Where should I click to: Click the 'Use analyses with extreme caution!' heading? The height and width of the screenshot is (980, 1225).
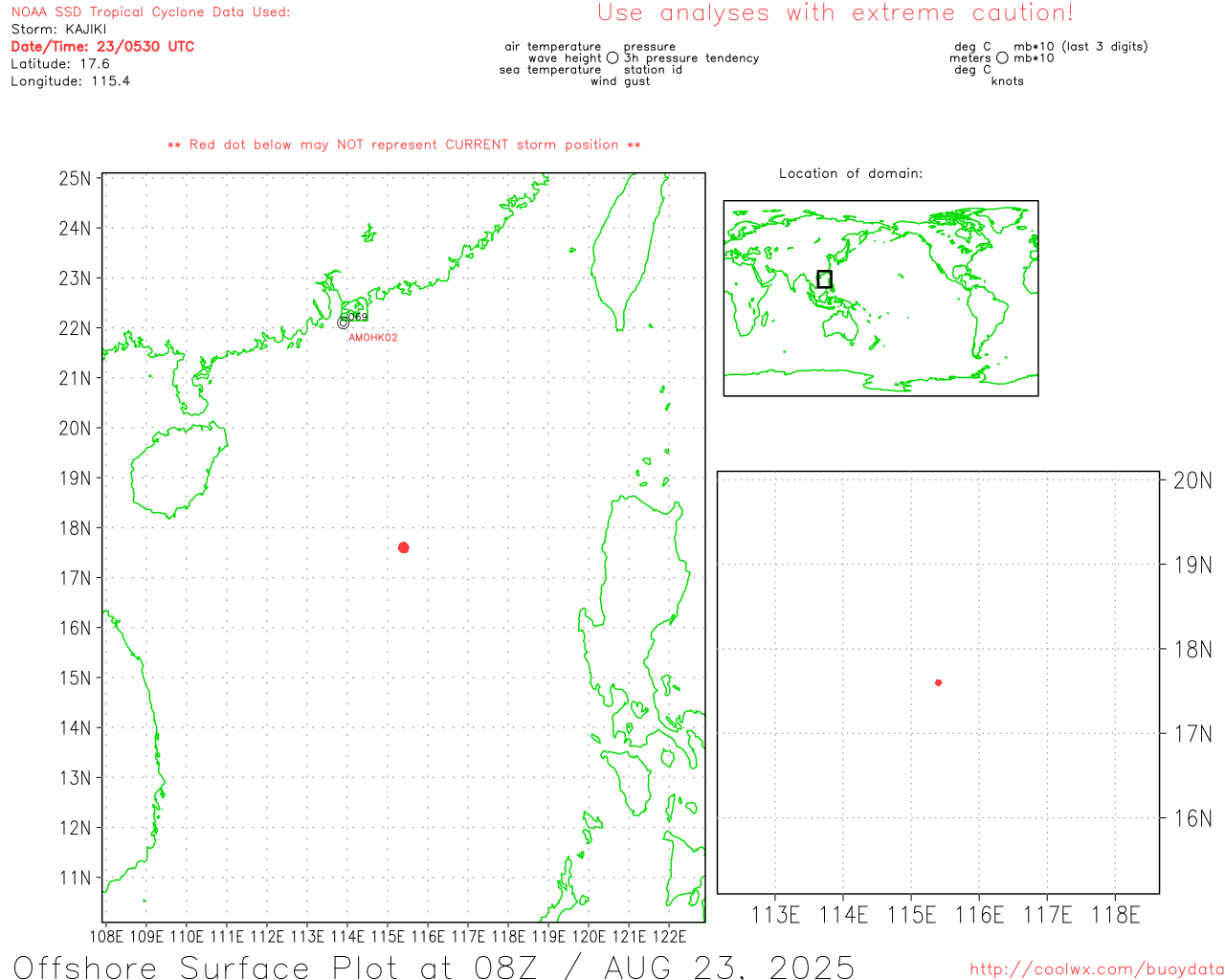click(x=835, y=12)
